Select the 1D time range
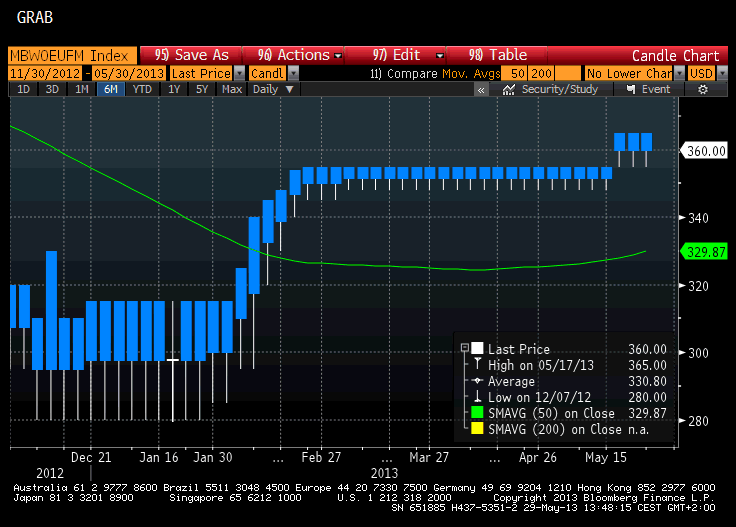736x527 pixels. pyautogui.click(x=23, y=89)
